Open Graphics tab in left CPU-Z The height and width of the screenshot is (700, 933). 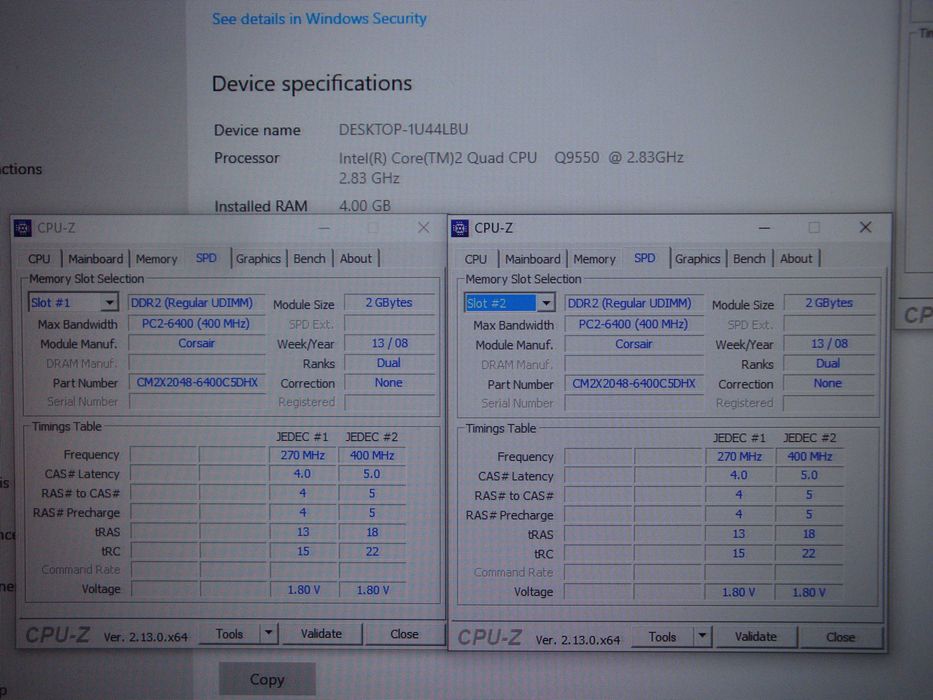(x=258, y=259)
